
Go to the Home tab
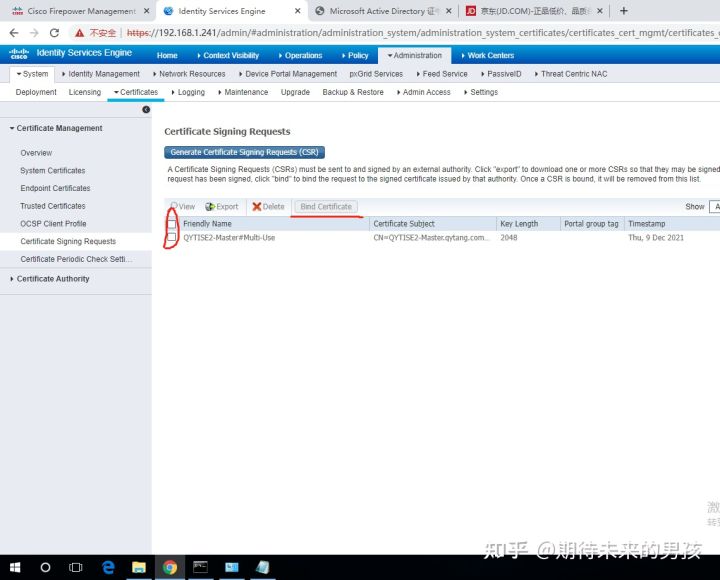pos(167,55)
